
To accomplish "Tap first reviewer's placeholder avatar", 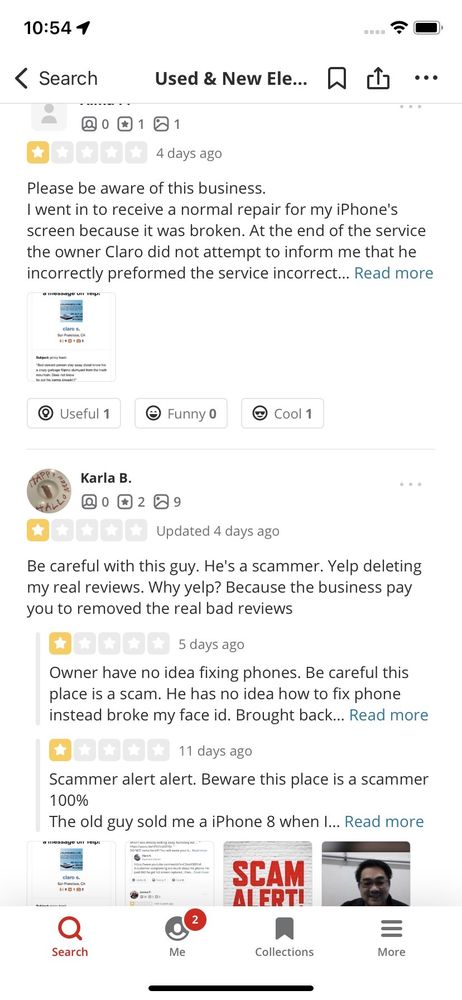I will tap(48, 115).
